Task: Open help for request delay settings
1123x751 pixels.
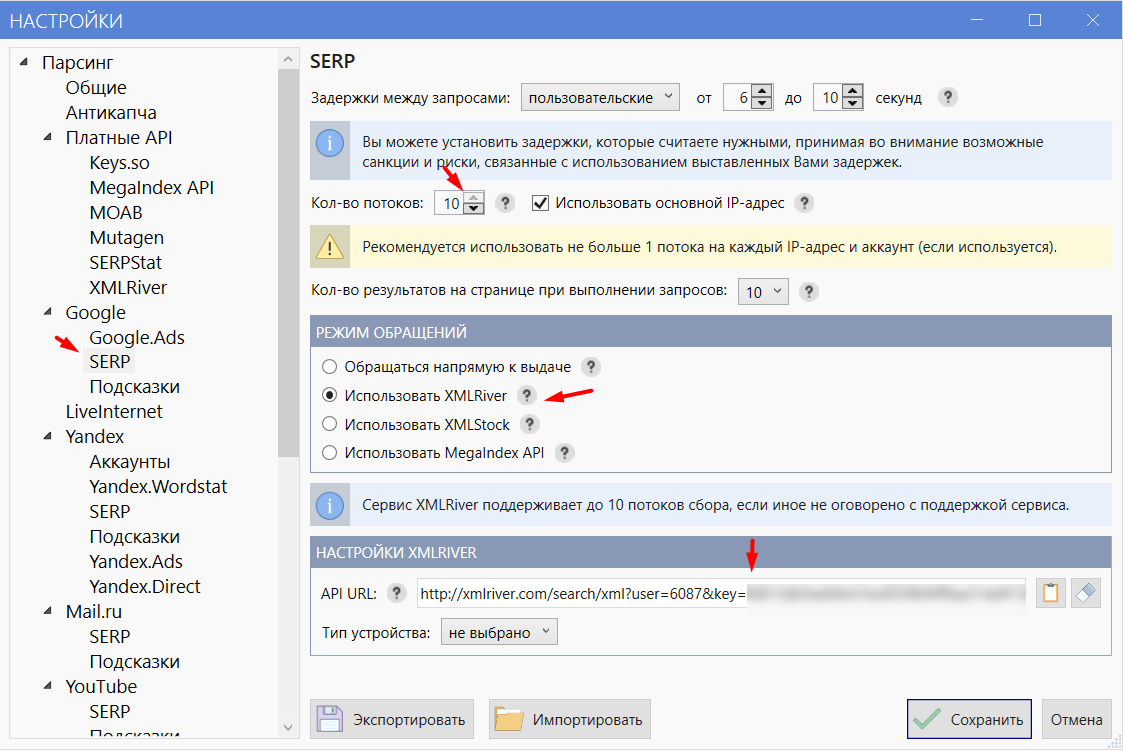Action: click(x=948, y=97)
